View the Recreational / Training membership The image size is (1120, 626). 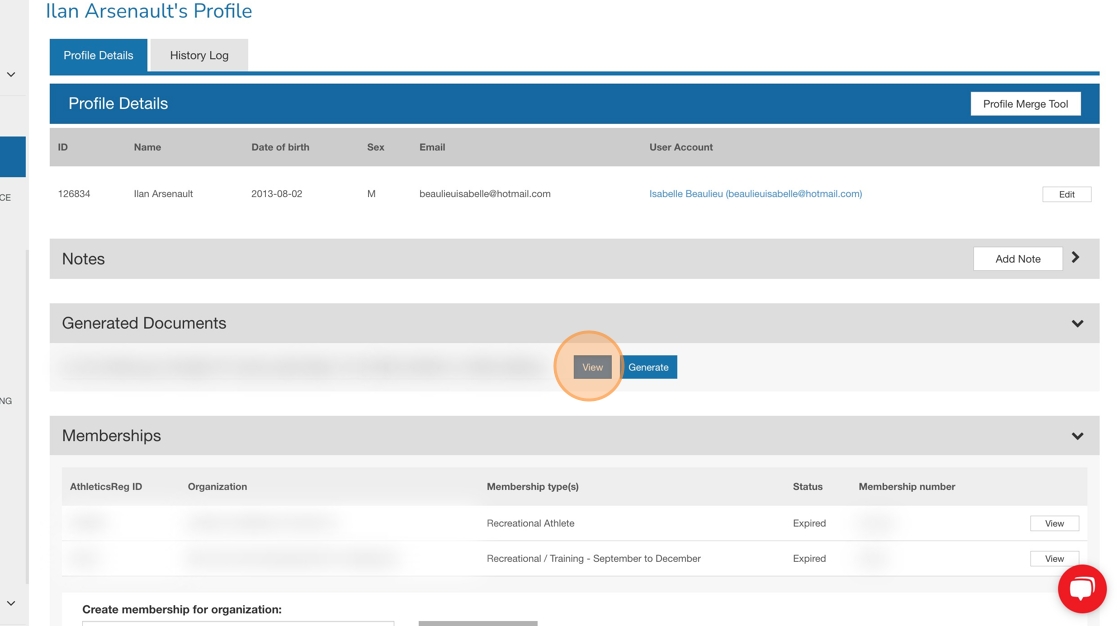1054,559
